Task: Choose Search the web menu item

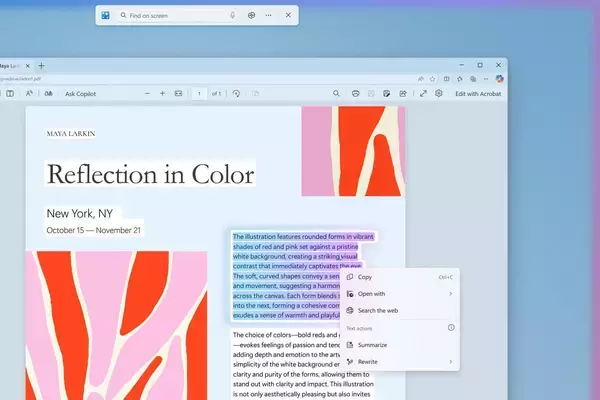Action: [378, 311]
